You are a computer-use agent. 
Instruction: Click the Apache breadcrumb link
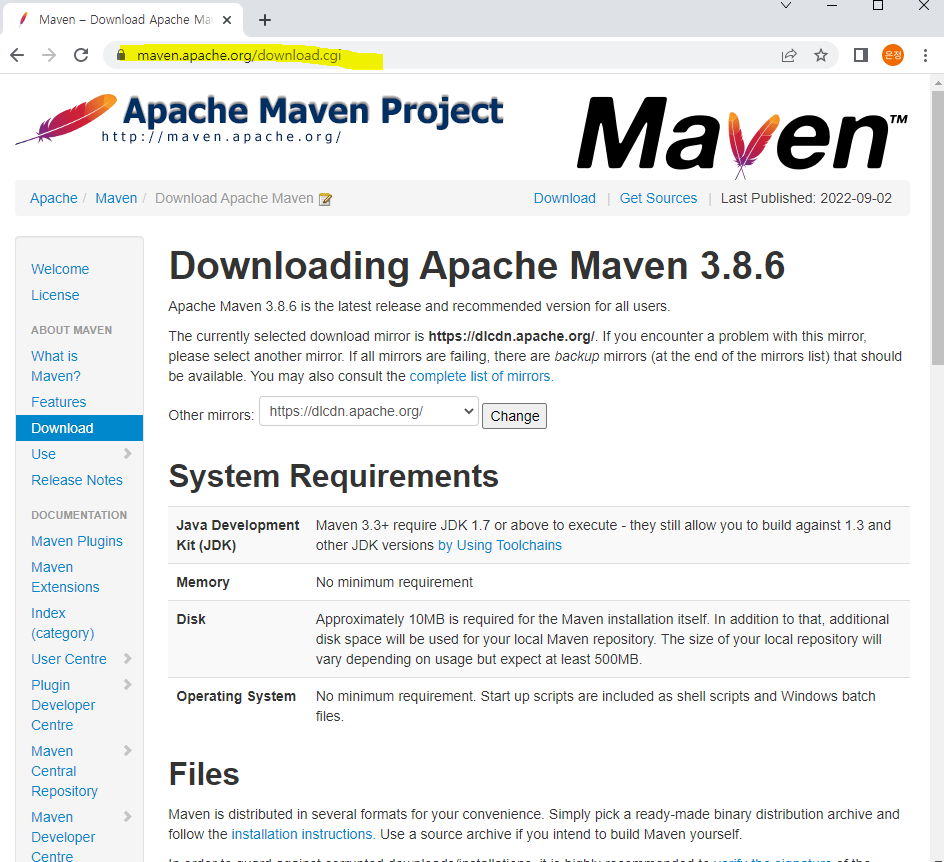tap(54, 198)
